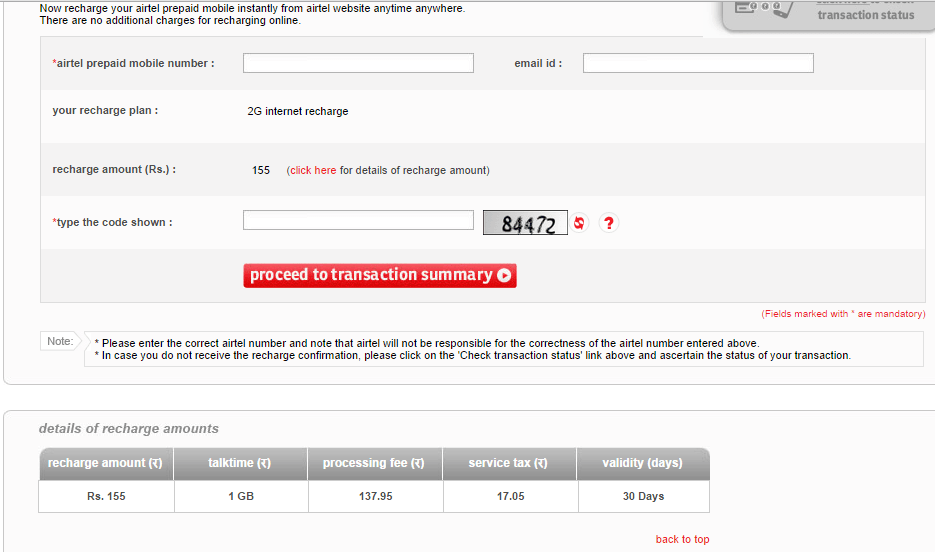The width and height of the screenshot is (935, 552).
Task: Click the 'validity (days)' column header
Action: point(642,463)
